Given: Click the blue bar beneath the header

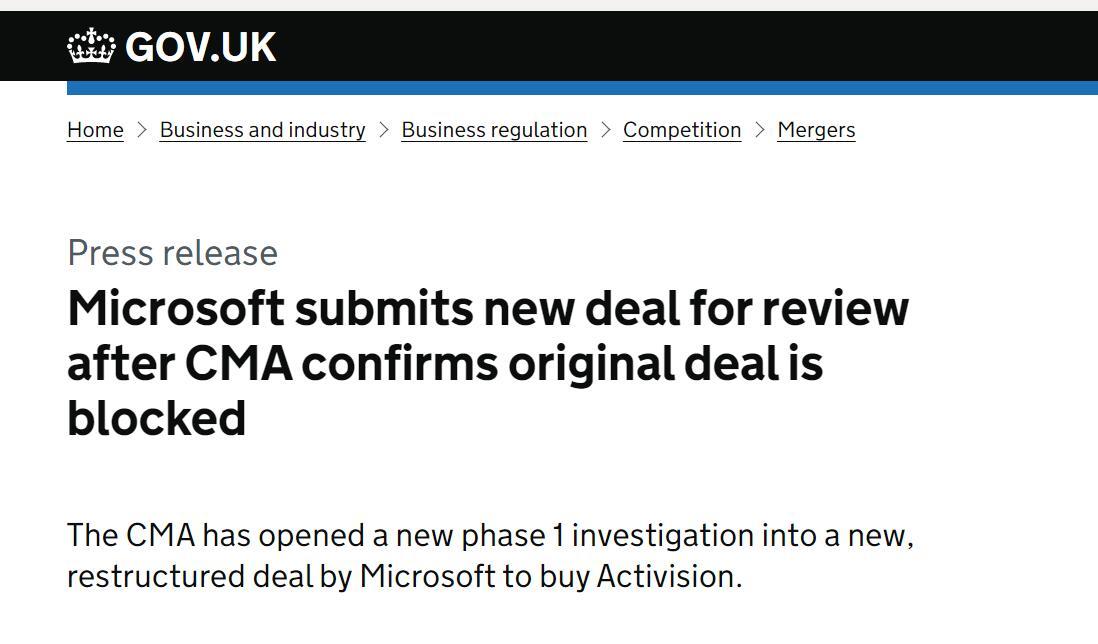Looking at the screenshot, I should (x=583, y=88).
